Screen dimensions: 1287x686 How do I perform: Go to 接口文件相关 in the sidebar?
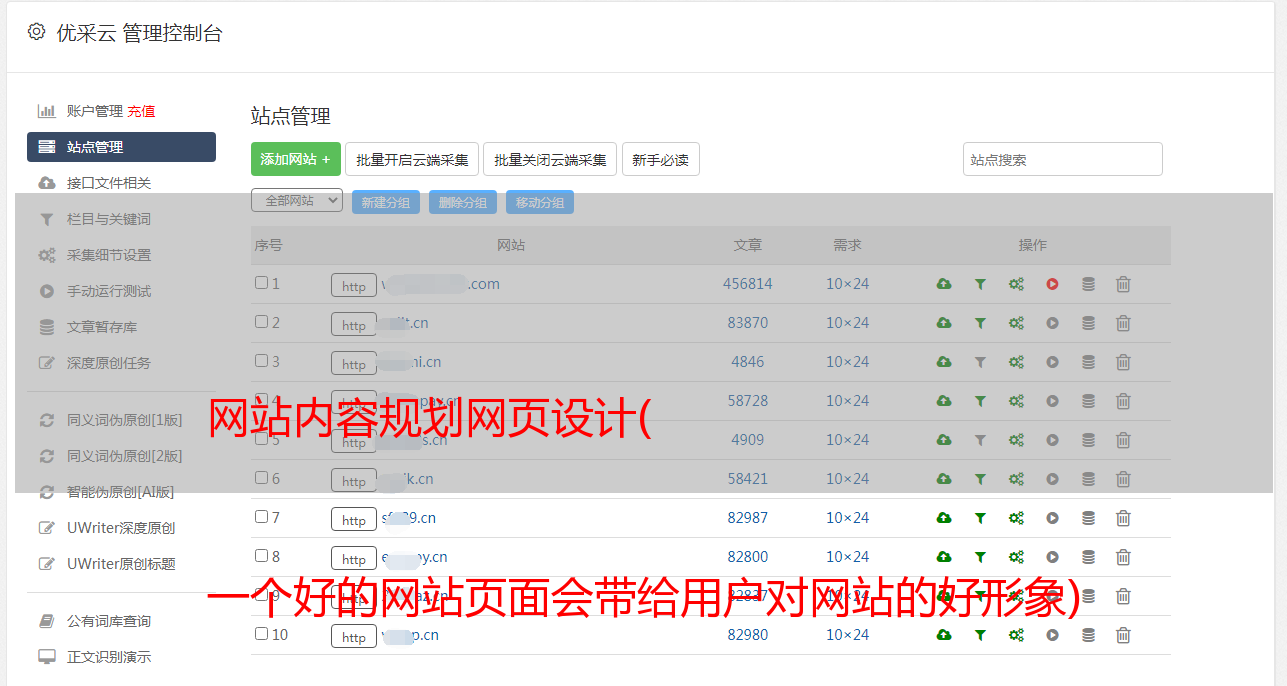(x=109, y=183)
